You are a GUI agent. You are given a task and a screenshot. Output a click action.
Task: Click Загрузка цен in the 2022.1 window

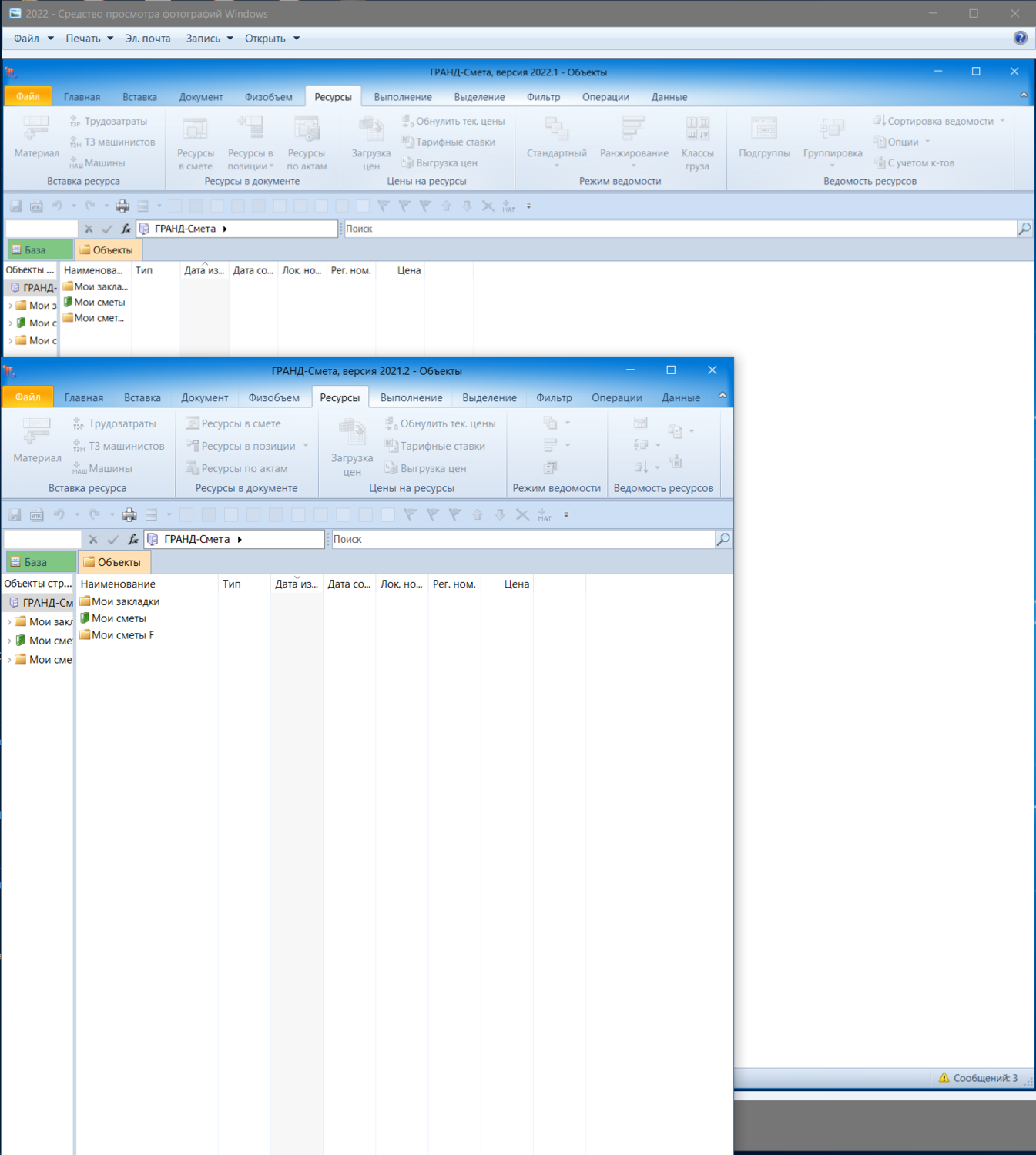coord(371,144)
